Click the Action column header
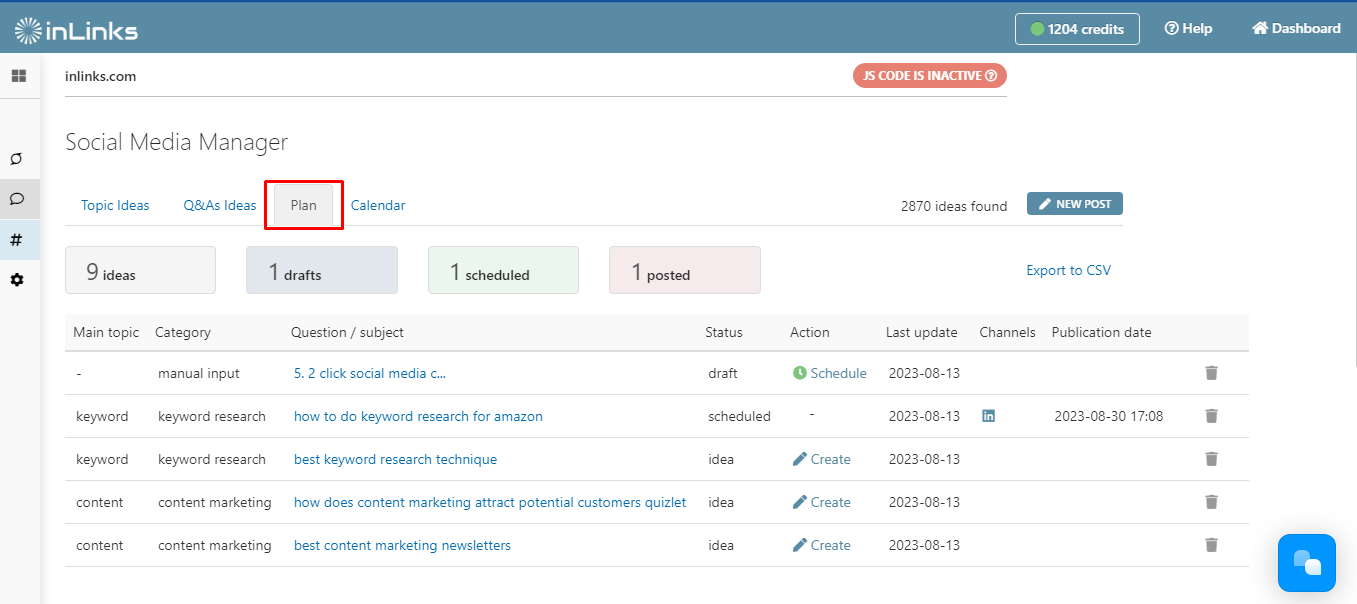The image size is (1357, 604). (x=810, y=332)
